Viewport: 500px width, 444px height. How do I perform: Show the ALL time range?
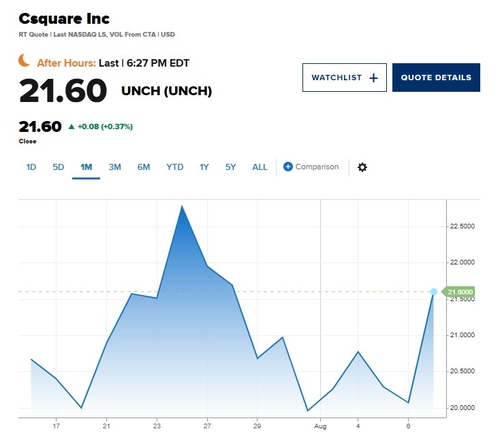[x=259, y=167]
